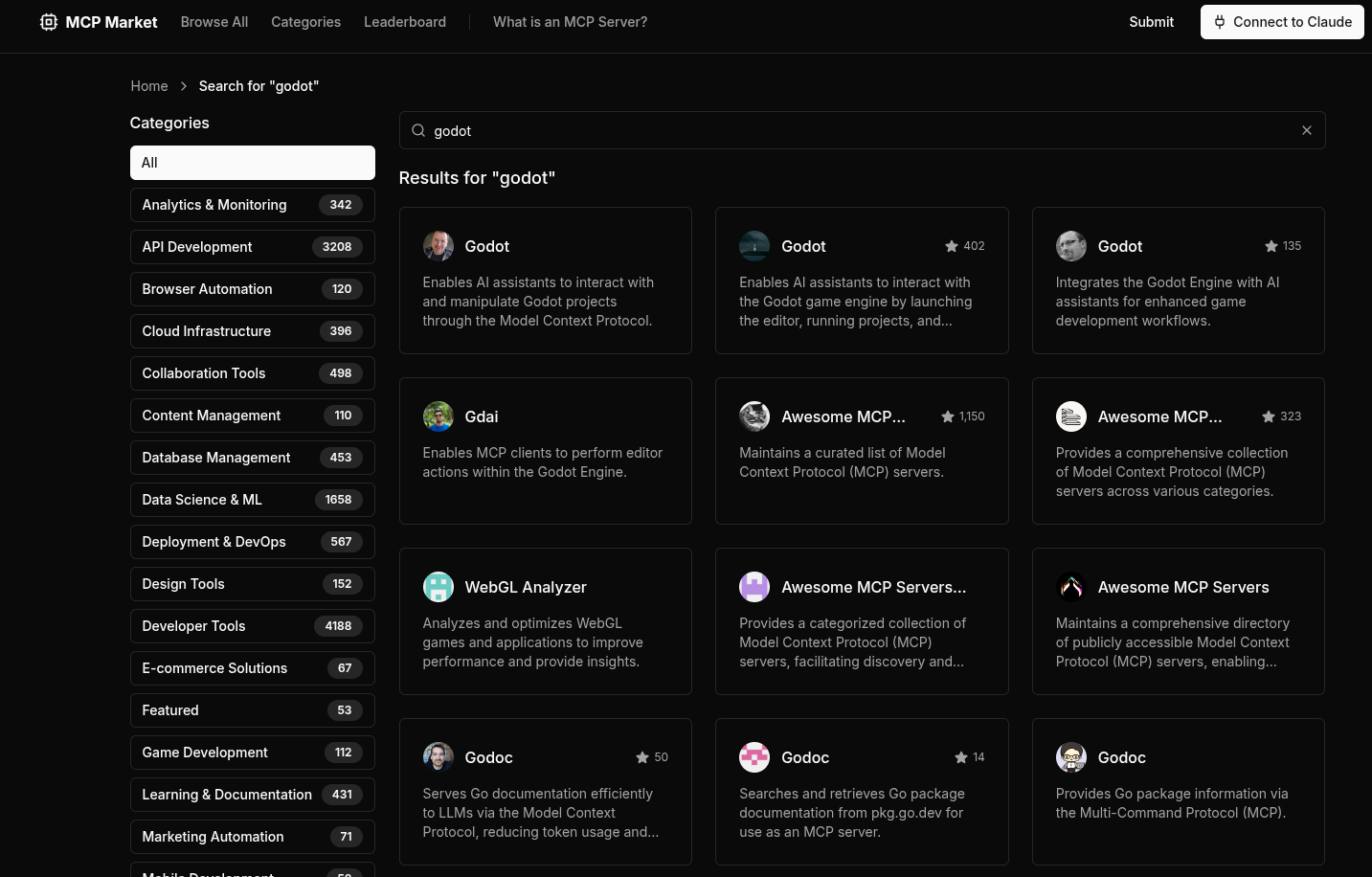Open the Data Science & ML category

253,500
